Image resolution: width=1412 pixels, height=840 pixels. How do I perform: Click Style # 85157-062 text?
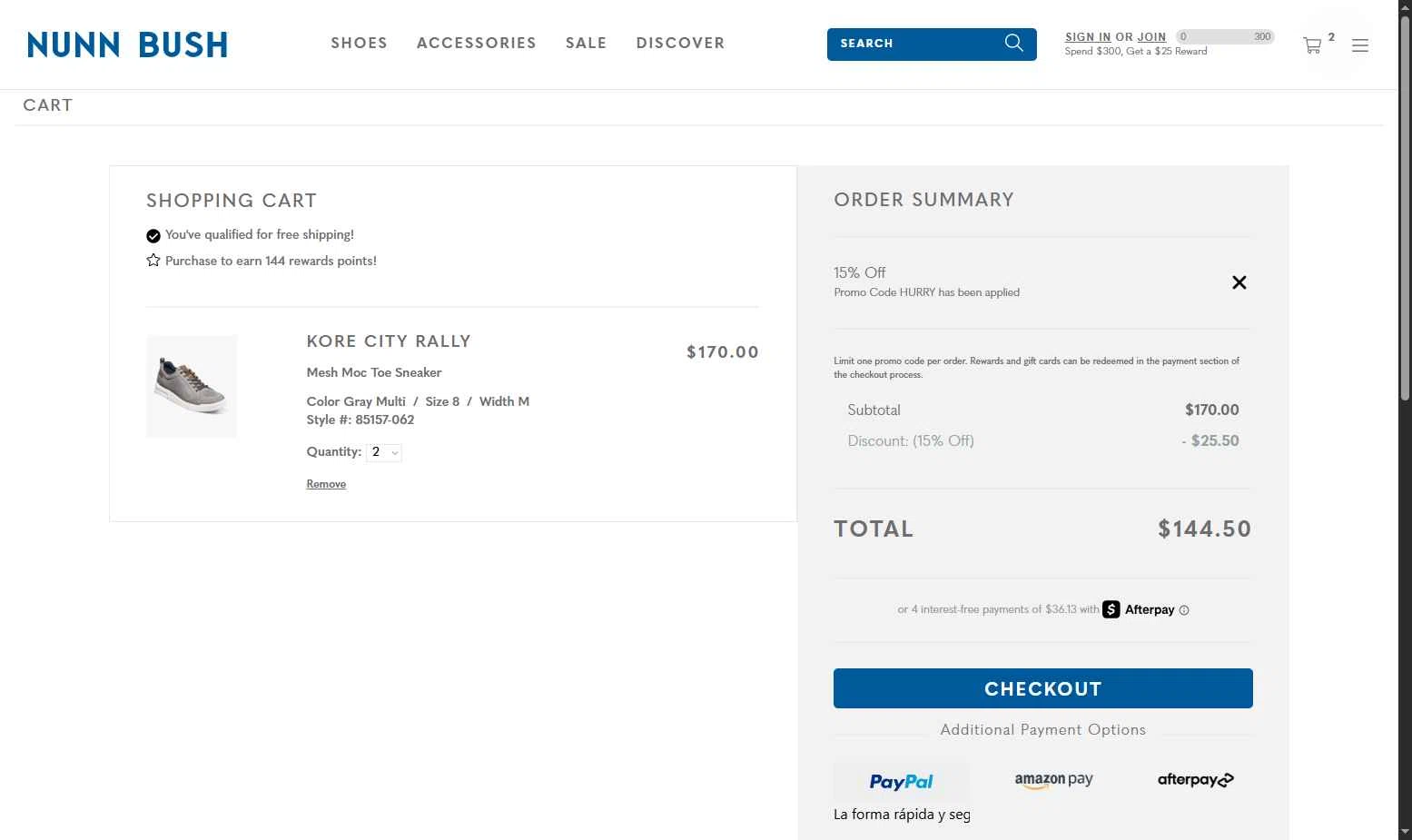point(360,420)
